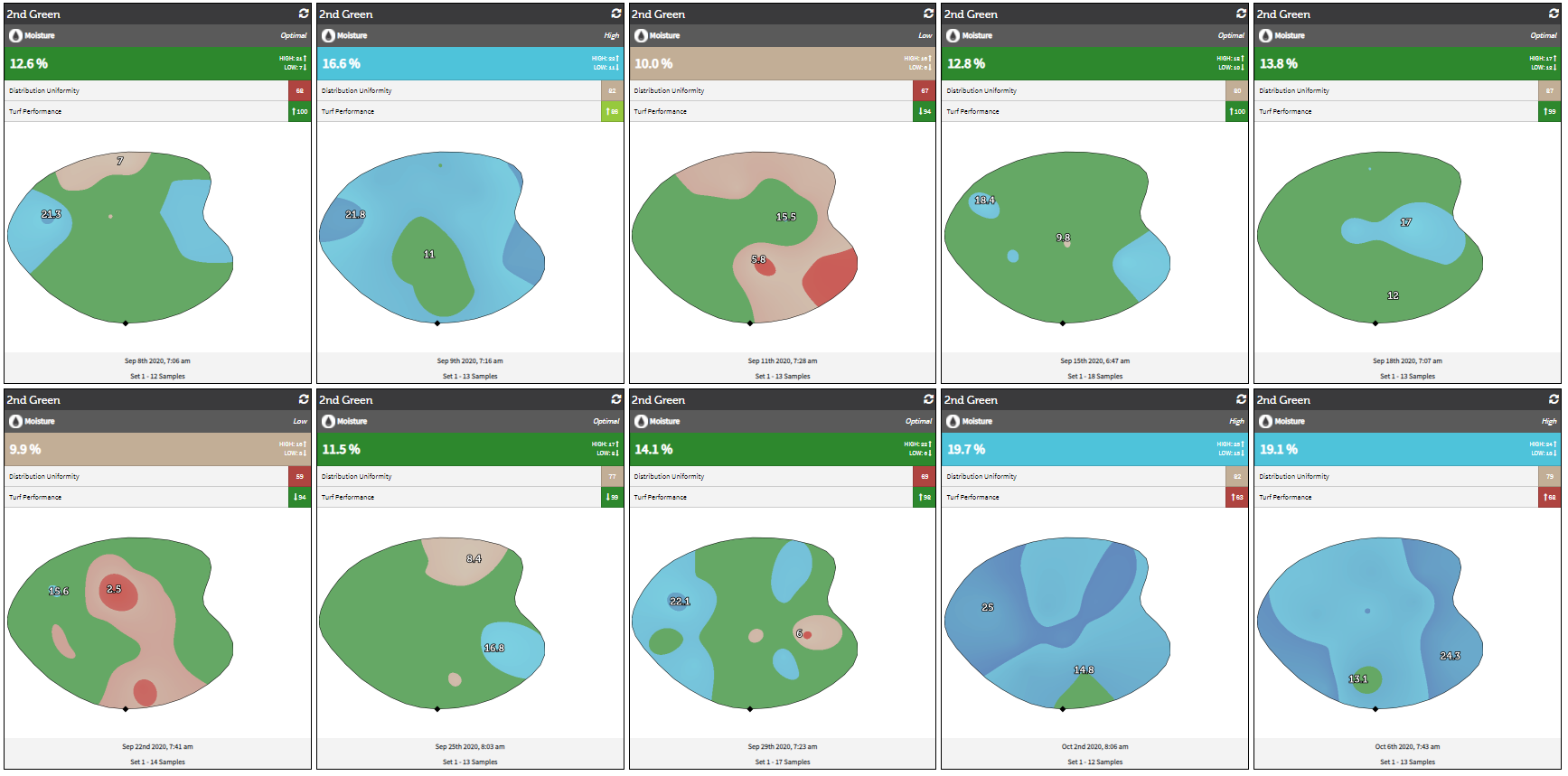The width and height of the screenshot is (1568, 776).
Task: Select the Moisture drop icon on the 11.5 % card
Action: tap(328, 421)
